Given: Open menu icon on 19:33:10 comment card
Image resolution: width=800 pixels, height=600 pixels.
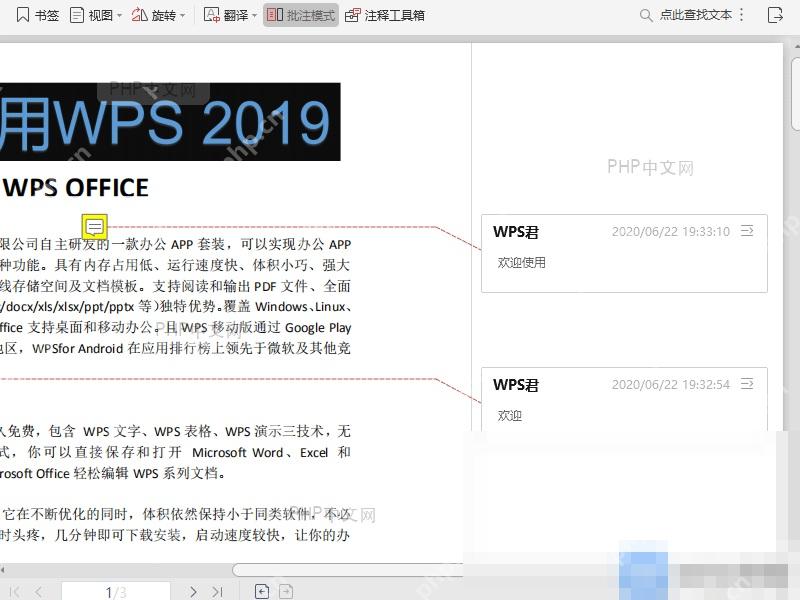Looking at the screenshot, I should click(747, 231).
